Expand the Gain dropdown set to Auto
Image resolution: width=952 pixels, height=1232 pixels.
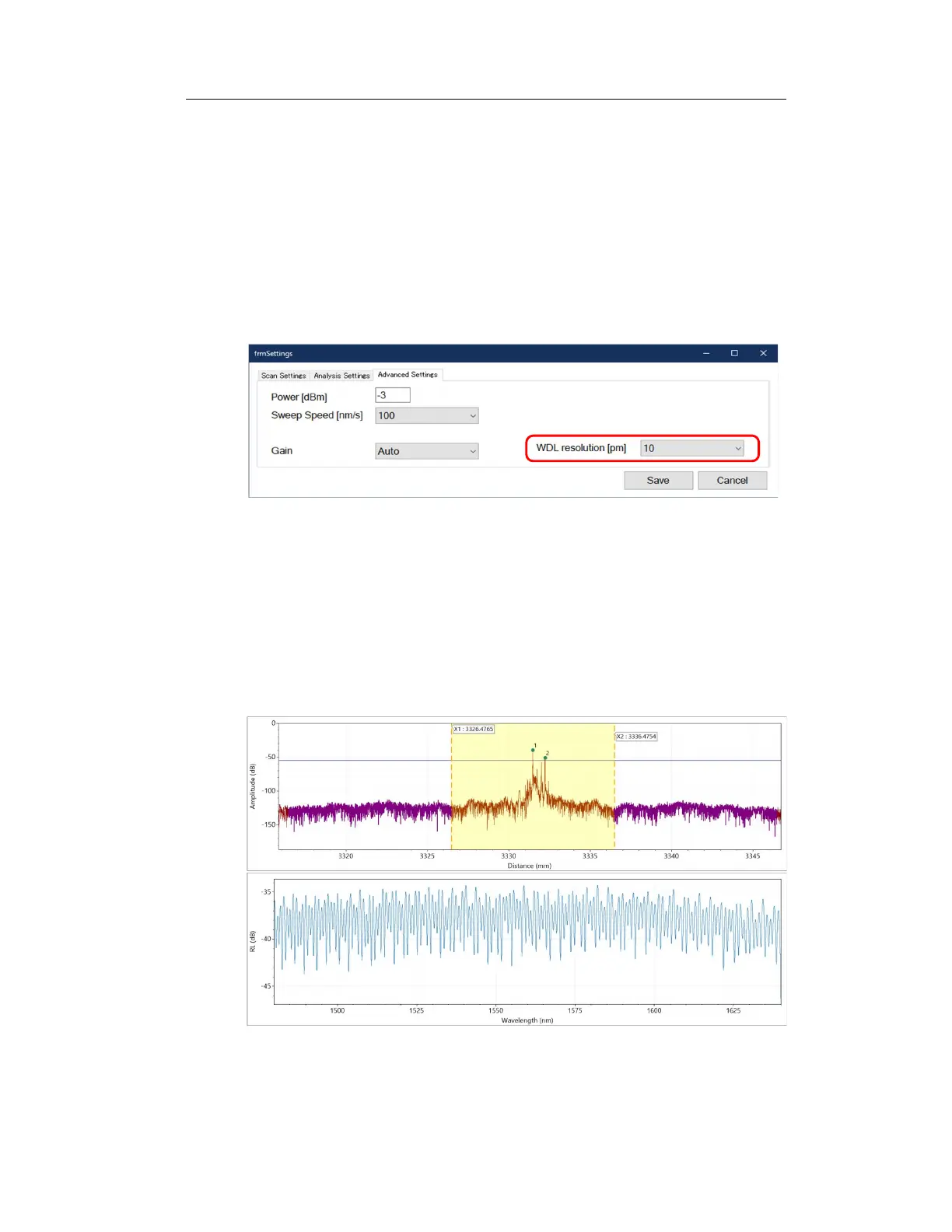tap(427, 451)
